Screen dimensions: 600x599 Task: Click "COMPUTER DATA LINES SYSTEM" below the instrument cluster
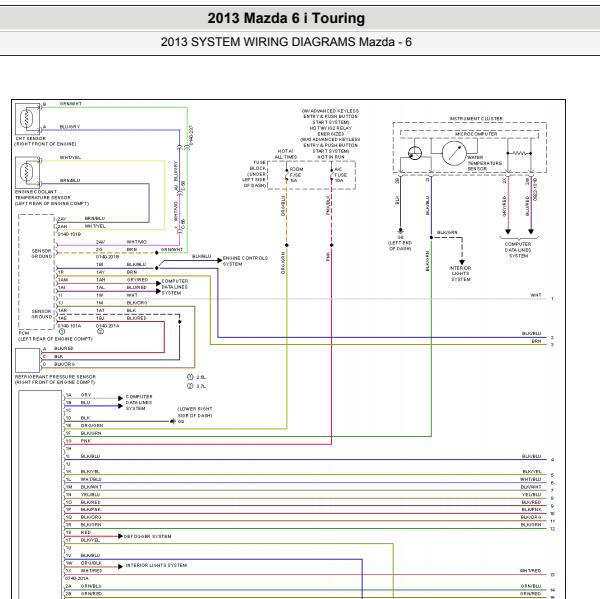[x=518, y=250]
